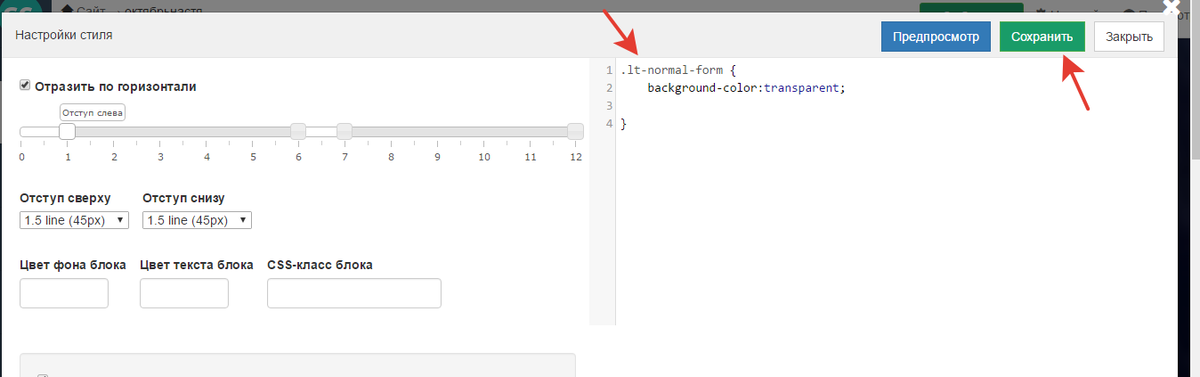This screenshot has width=1200, height=377.
Task: Click the Закрыть button
Action: pyautogui.click(x=1129, y=37)
